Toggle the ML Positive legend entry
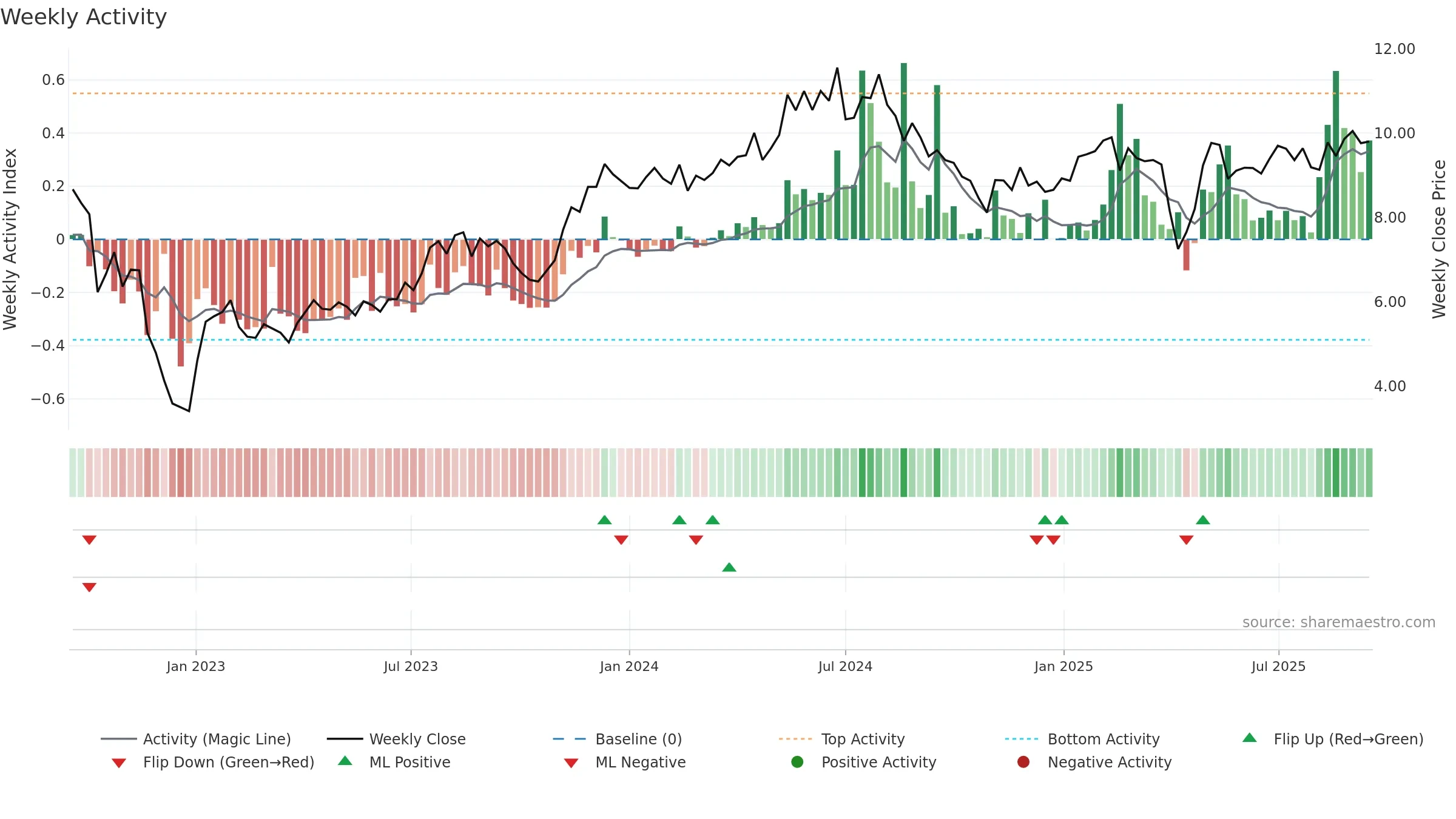The height and width of the screenshot is (819, 1456). [x=394, y=762]
